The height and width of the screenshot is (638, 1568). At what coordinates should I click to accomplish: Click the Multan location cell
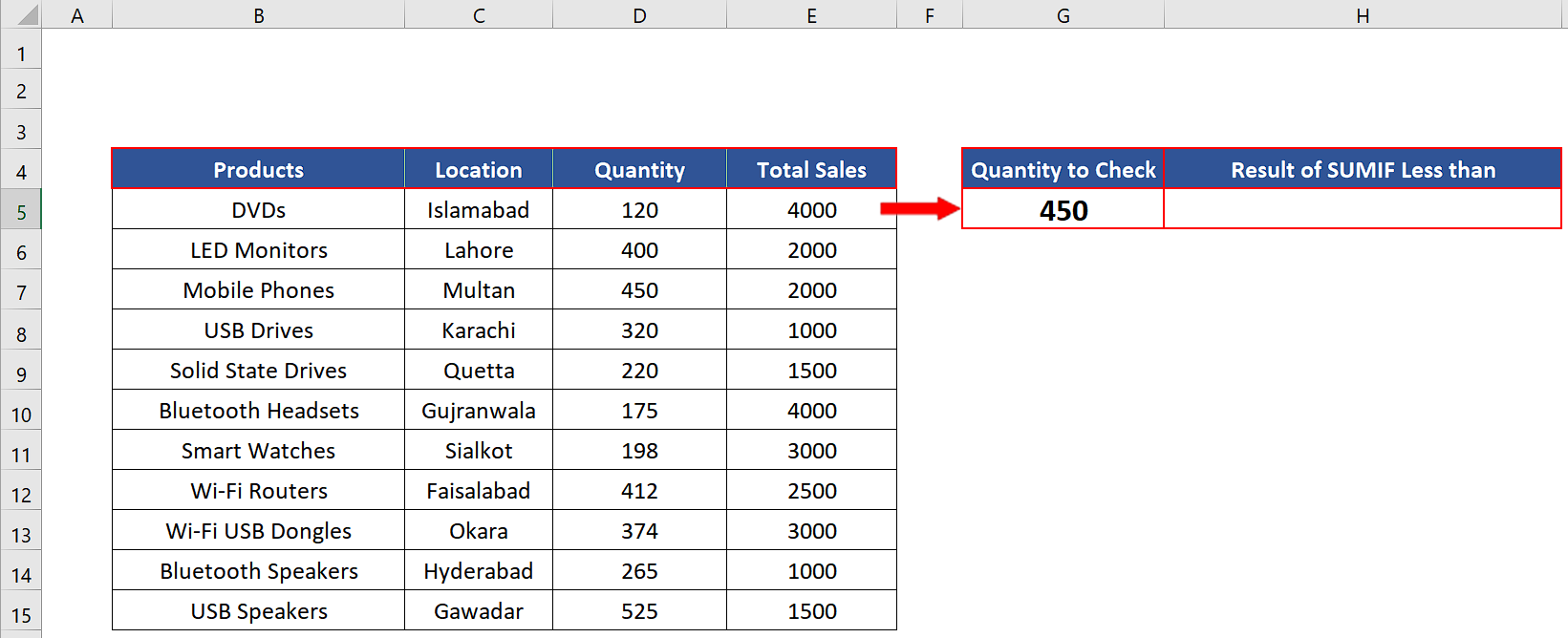[479, 289]
